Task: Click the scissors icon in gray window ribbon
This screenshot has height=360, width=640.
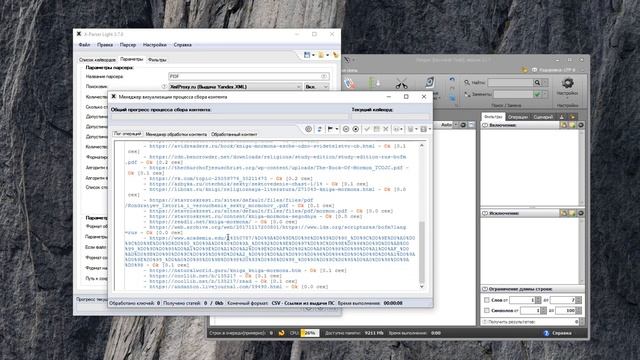Action: (402, 84)
